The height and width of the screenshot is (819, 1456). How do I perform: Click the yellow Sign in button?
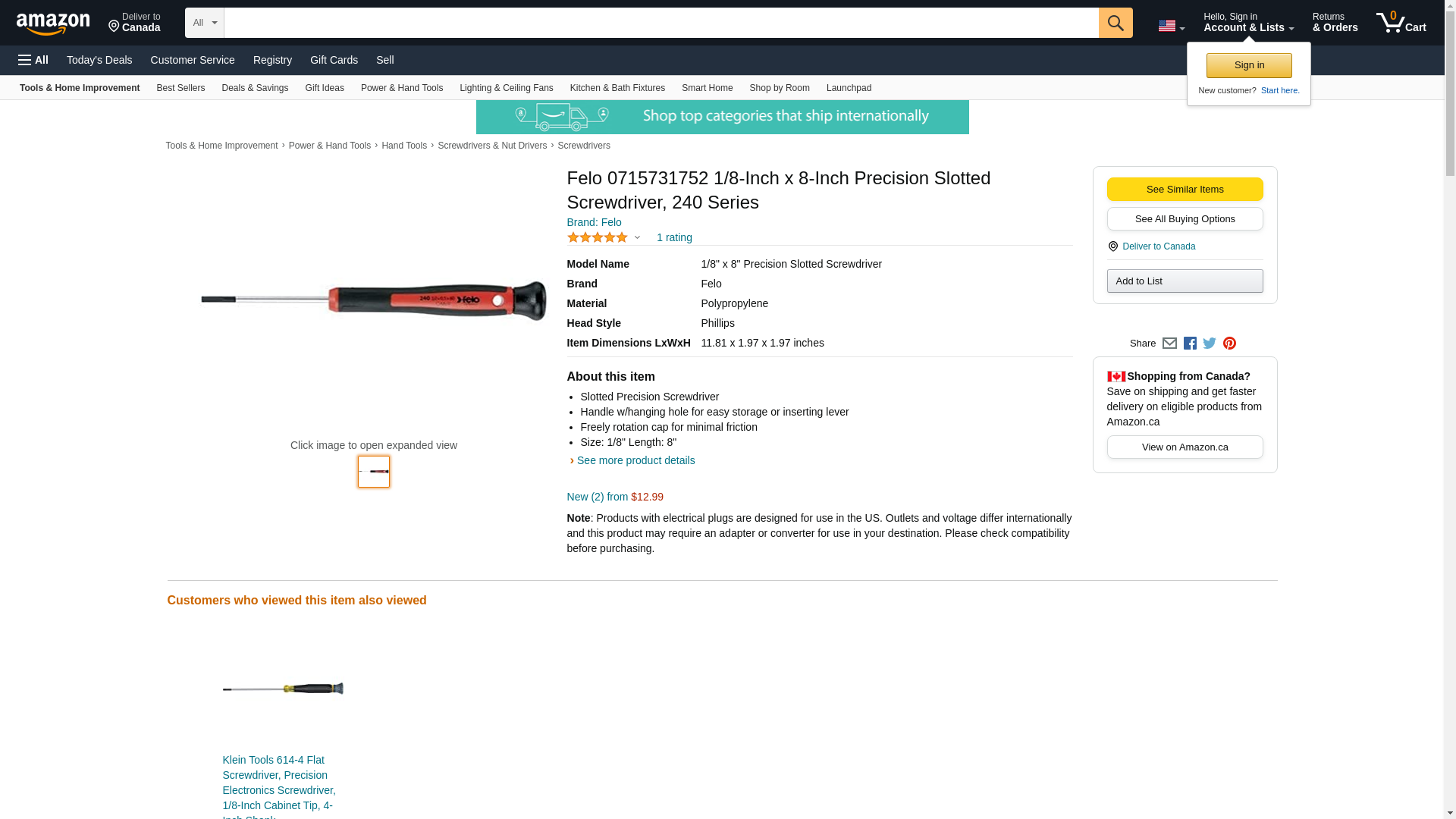tap(1249, 65)
